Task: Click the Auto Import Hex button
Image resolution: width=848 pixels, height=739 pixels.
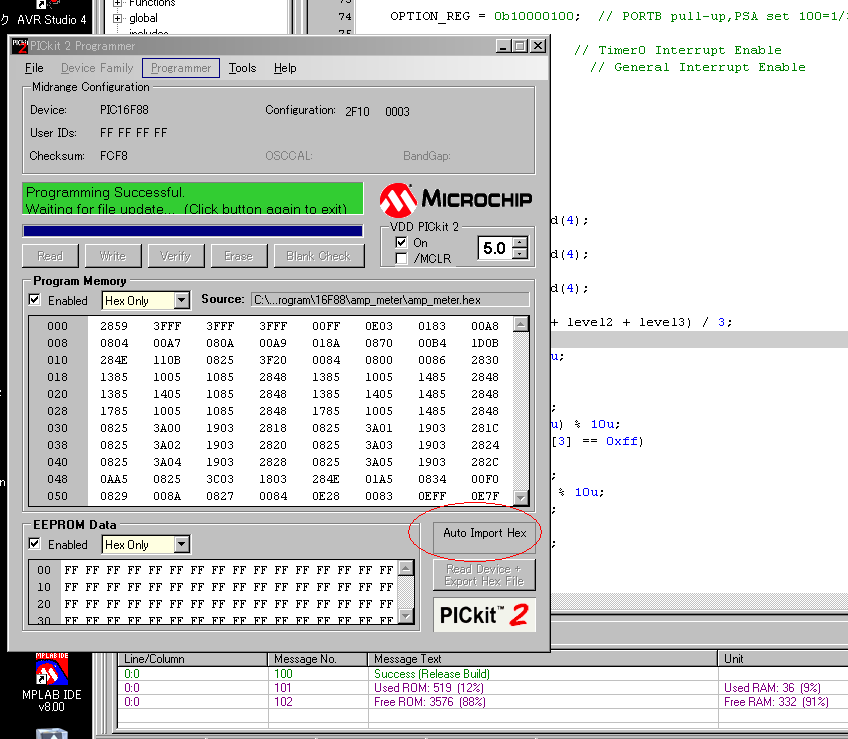Action: [x=485, y=537]
